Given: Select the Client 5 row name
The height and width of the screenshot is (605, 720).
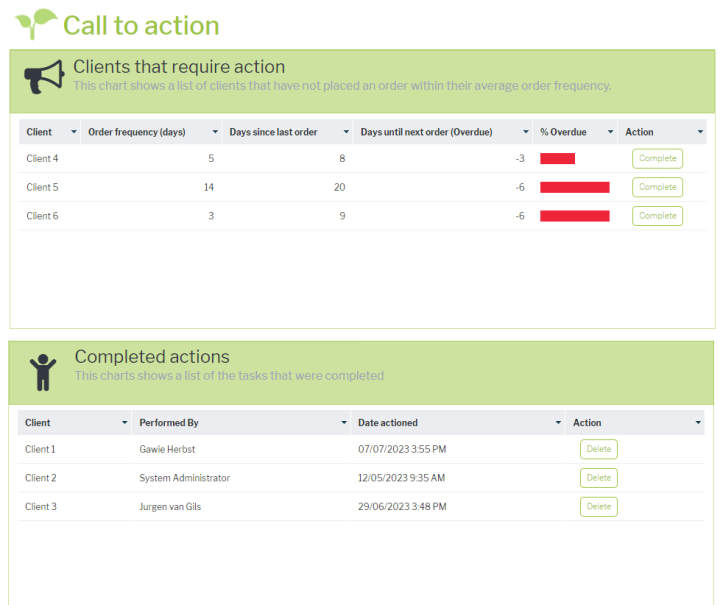Looking at the screenshot, I should (42, 187).
